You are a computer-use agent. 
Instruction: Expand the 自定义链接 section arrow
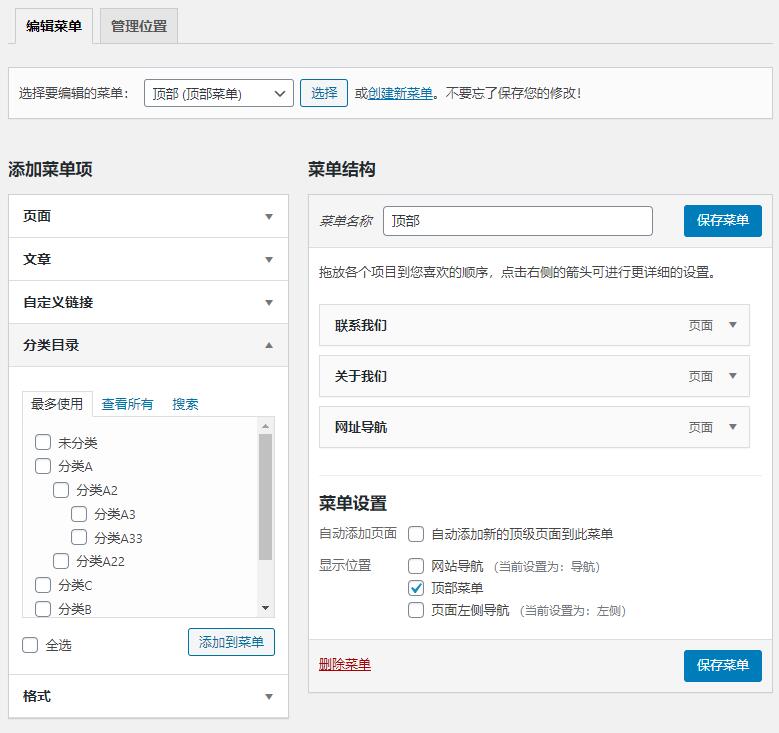click(268, 303)
